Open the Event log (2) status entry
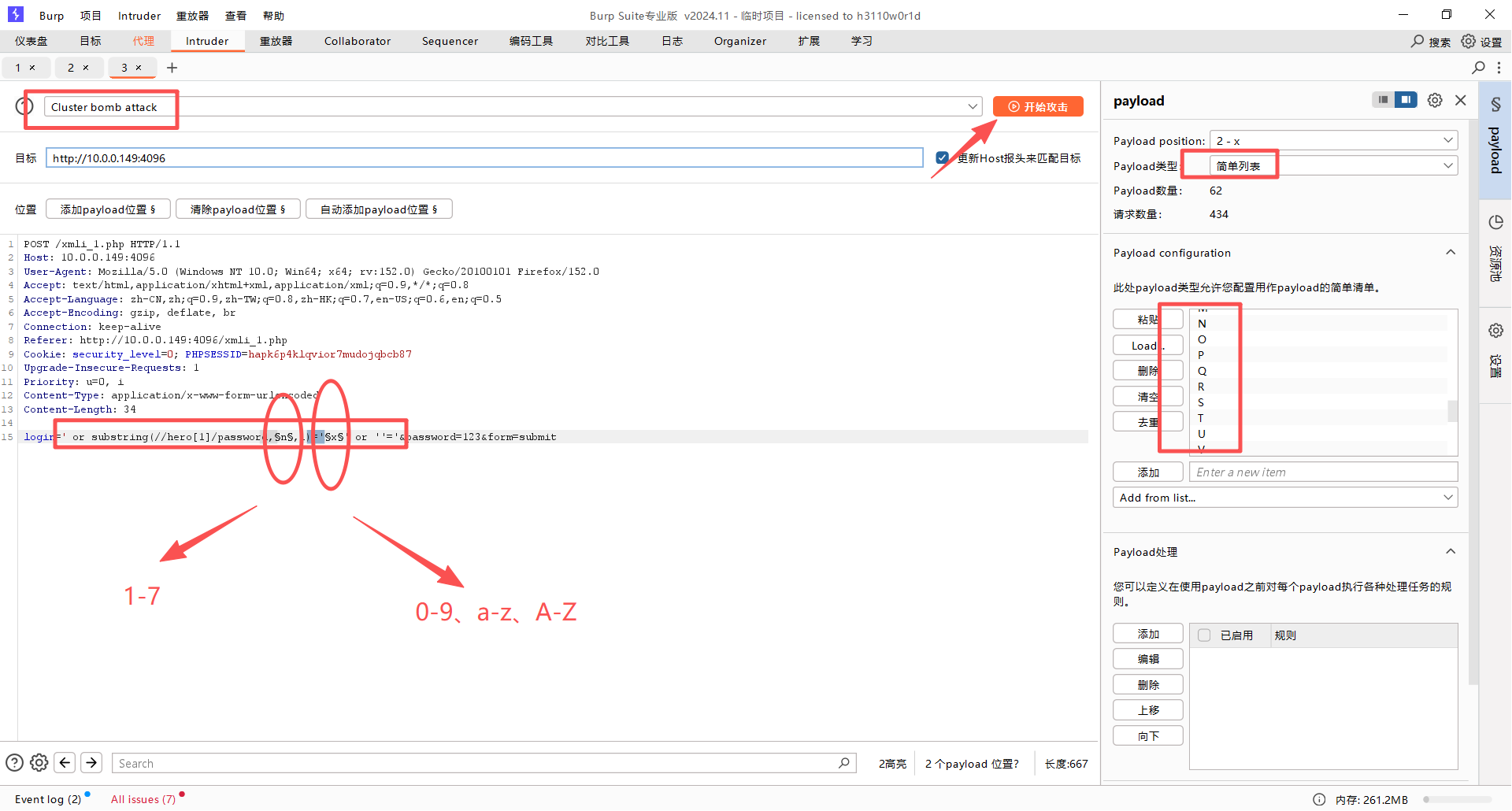The image size is (1512, 811). 48,799
